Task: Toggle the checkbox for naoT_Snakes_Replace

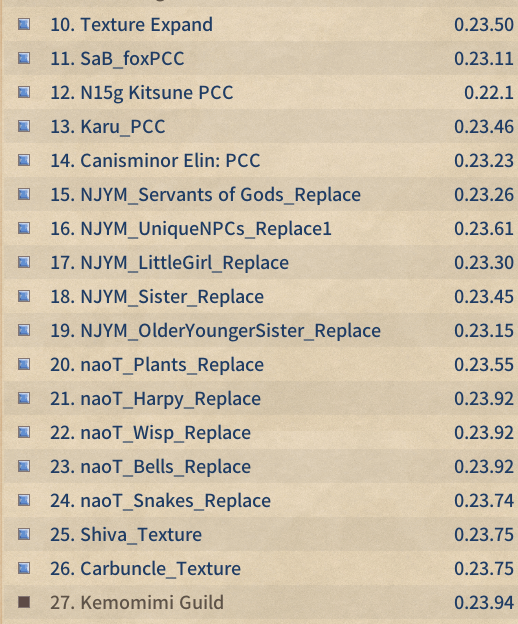Action: pyautogui.click(x=24, y=500)
